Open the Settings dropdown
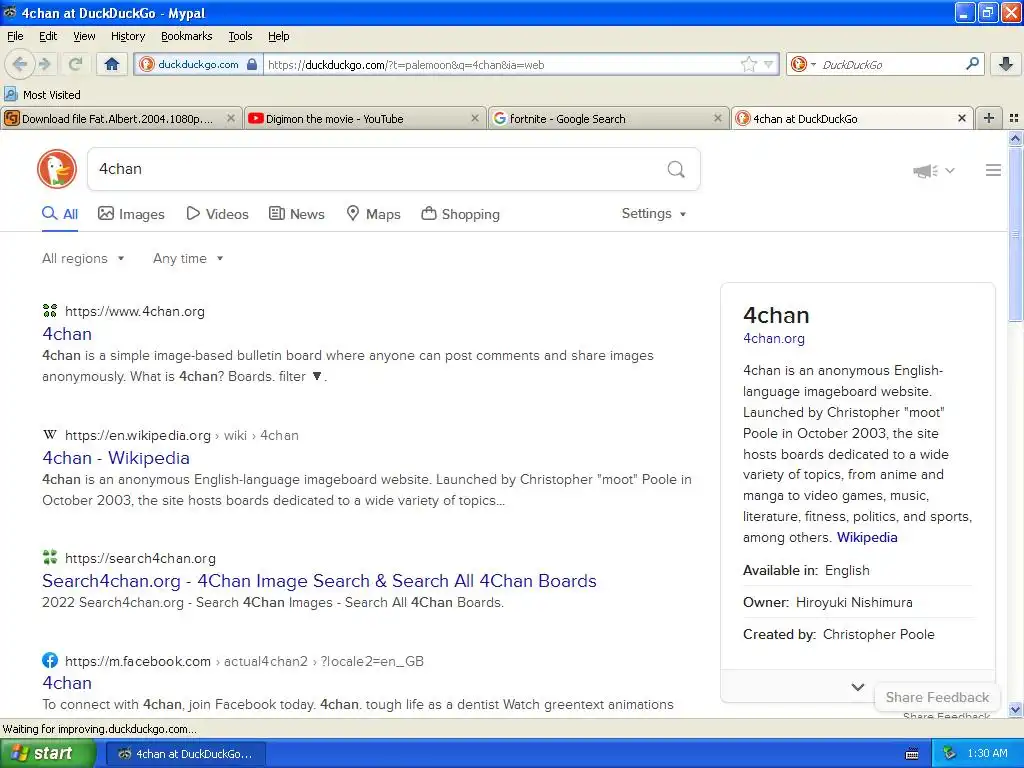The height and width of the screenshot is (768, 1024). [654, 214]
